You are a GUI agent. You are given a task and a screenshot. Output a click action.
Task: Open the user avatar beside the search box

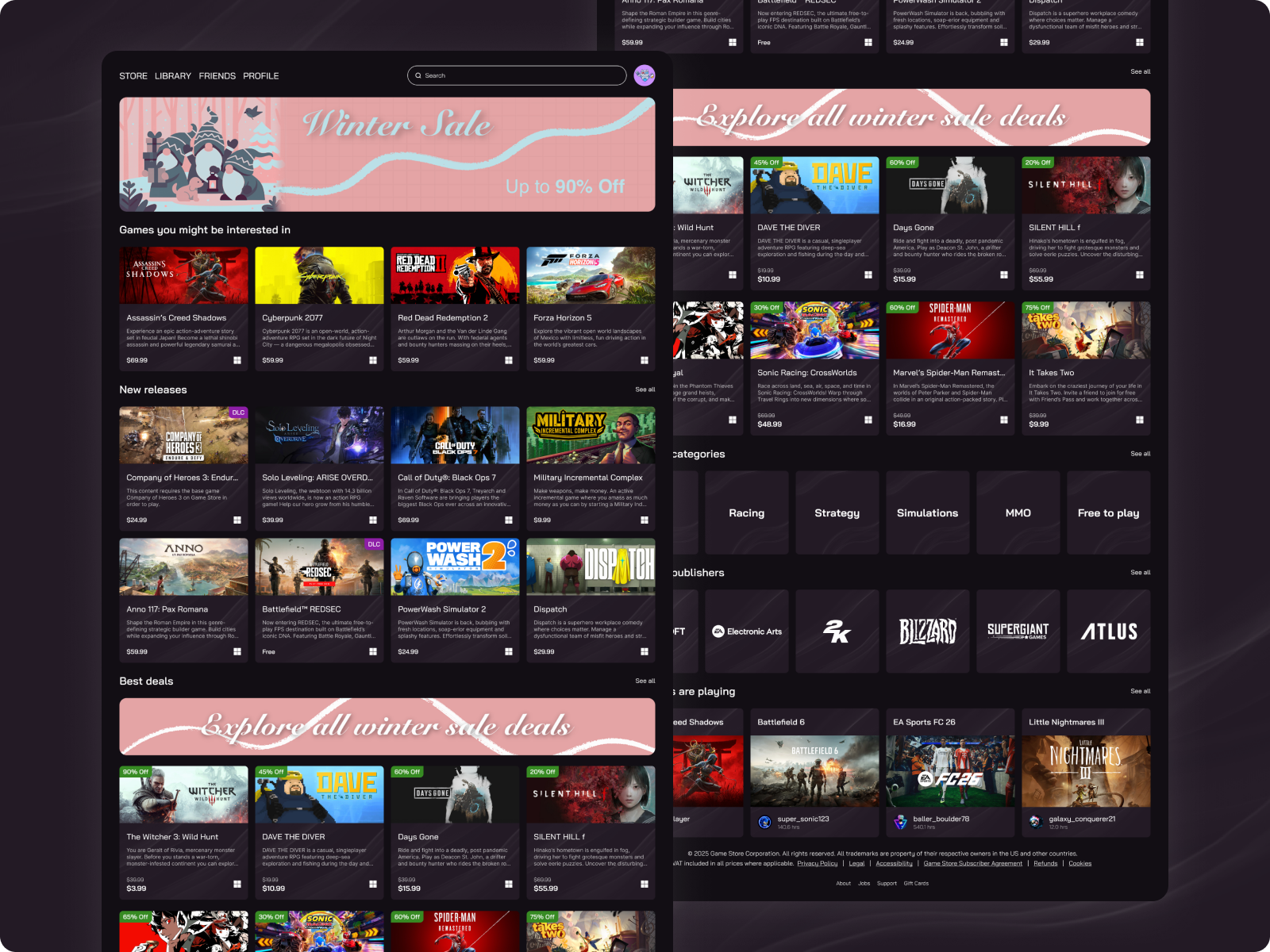click(x=645, y=75)
